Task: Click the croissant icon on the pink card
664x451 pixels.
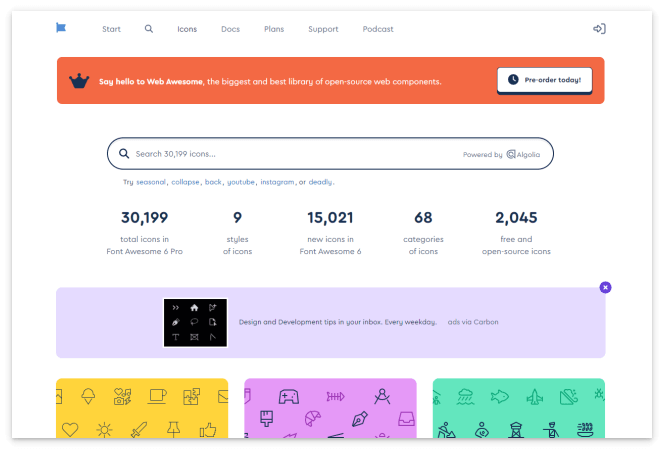Action: click(x=313, y=418)
